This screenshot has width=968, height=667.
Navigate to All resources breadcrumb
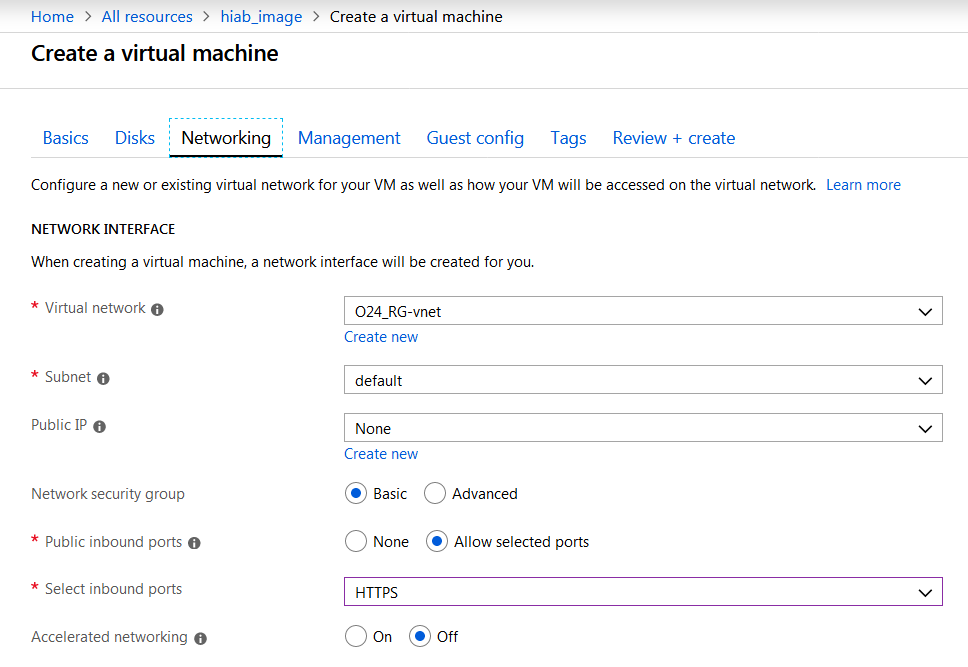click(147, 16)
